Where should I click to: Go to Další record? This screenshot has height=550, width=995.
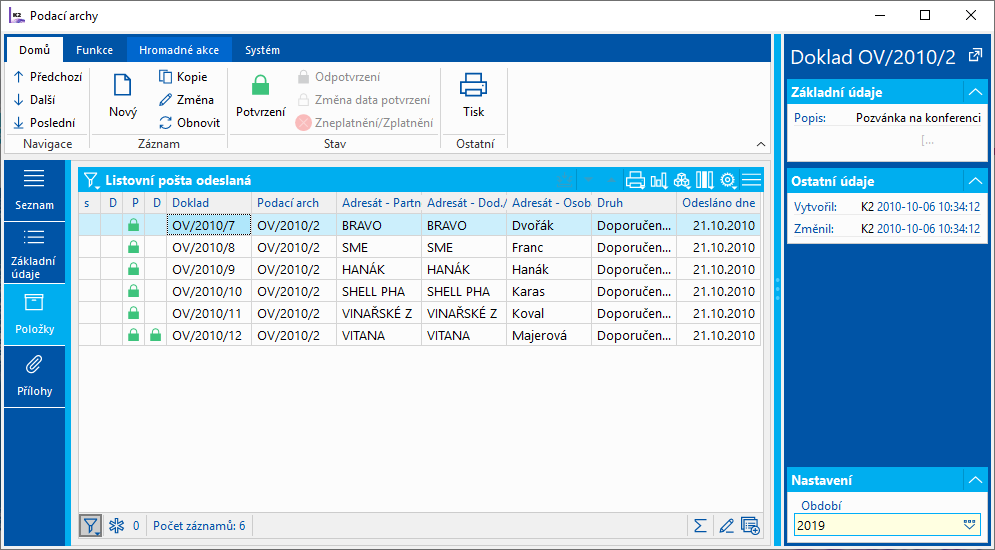37,100
